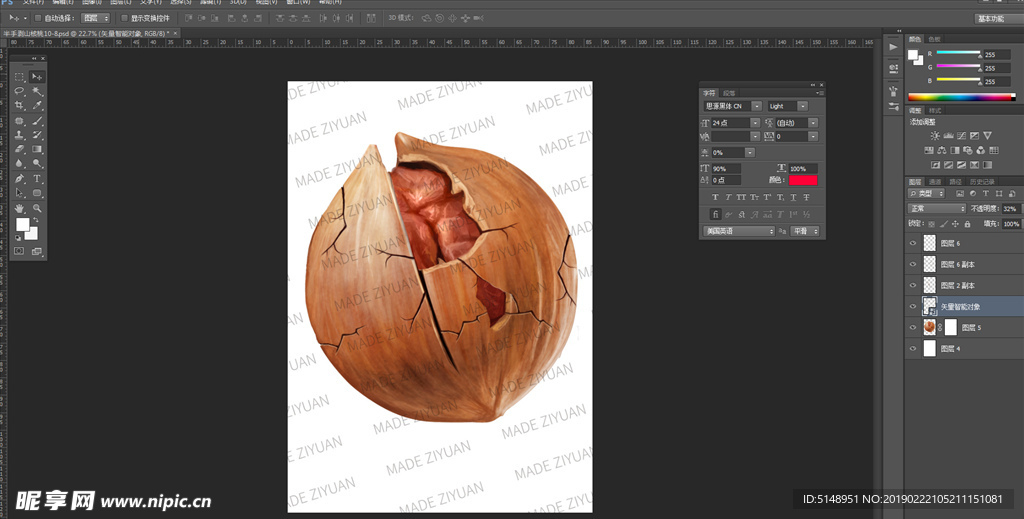Hide the 图层 6 layer
This screenshot has width=1024, height=519.
tap(912, 243)
